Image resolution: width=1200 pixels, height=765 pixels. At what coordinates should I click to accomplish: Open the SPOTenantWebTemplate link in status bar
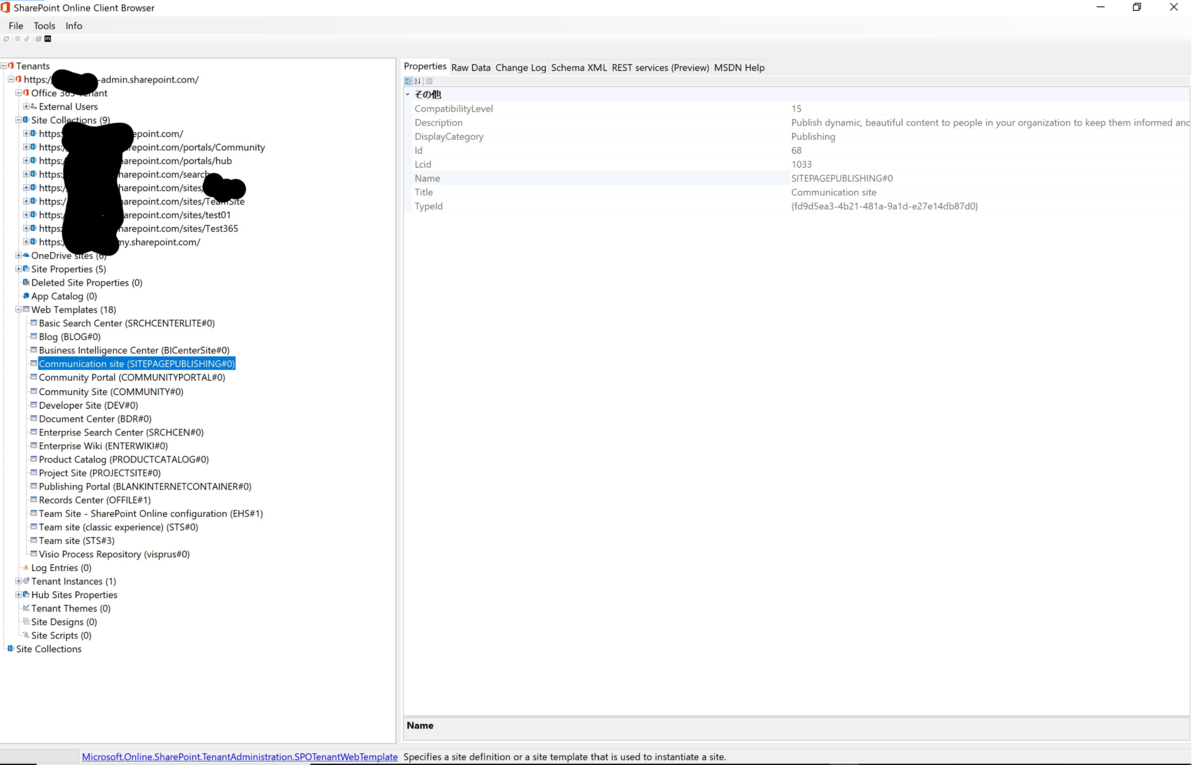(239, 757)
